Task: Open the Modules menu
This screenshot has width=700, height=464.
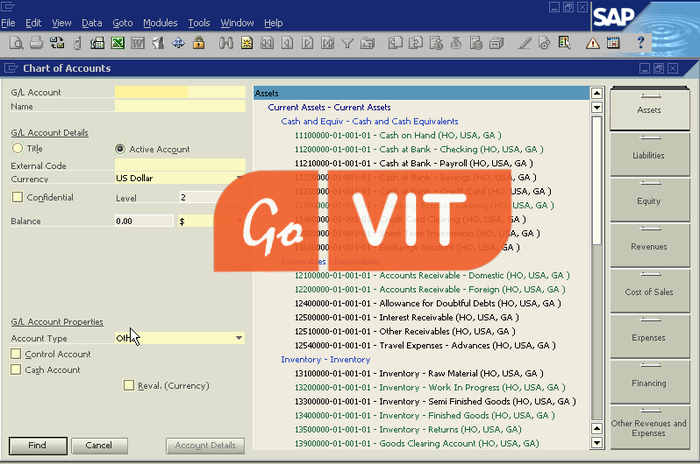Action: click(160, 22)
